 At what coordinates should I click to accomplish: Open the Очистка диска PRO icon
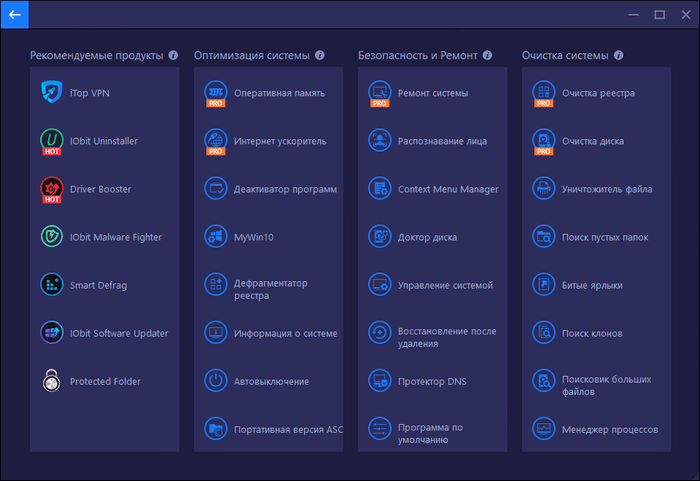[543, 142]
